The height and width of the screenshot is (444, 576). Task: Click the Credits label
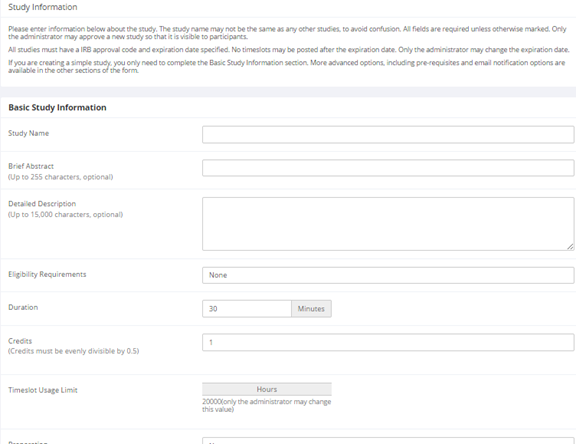(x=20, y=341)
